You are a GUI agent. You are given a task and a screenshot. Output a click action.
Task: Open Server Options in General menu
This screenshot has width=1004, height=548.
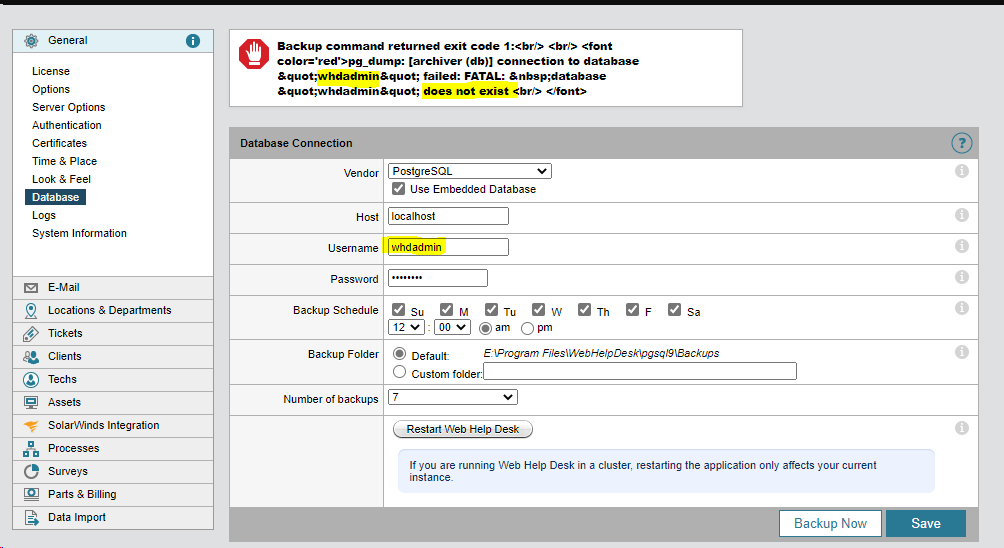(68, 107)
